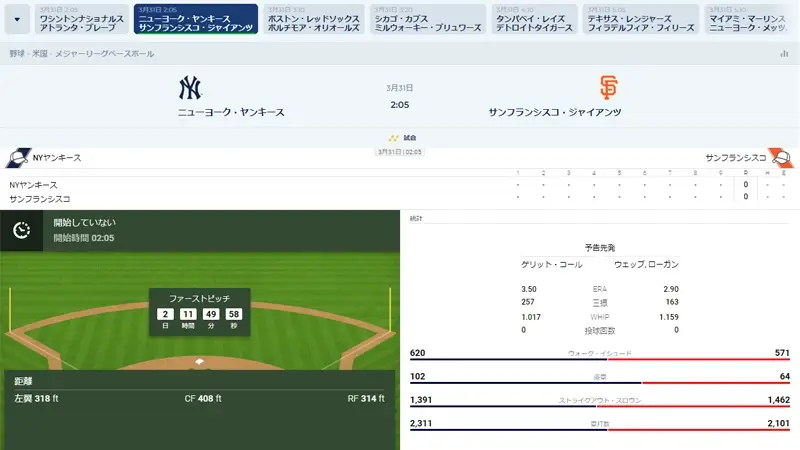Click the 3月31日 match date
Screen dimensions: 800x450
coord(399,88)
